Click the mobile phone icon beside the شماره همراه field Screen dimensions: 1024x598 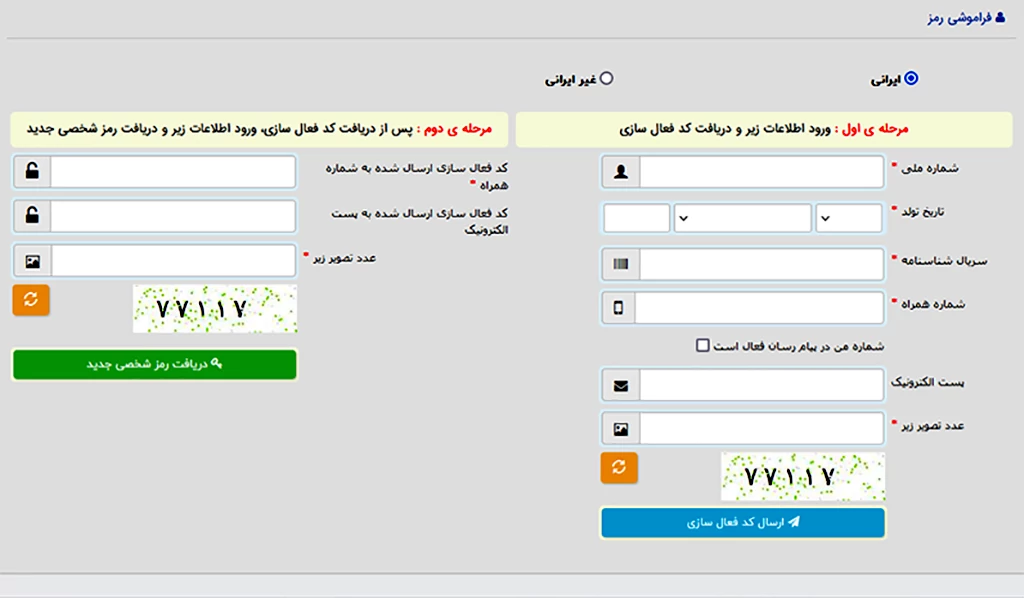click(618, 307)
